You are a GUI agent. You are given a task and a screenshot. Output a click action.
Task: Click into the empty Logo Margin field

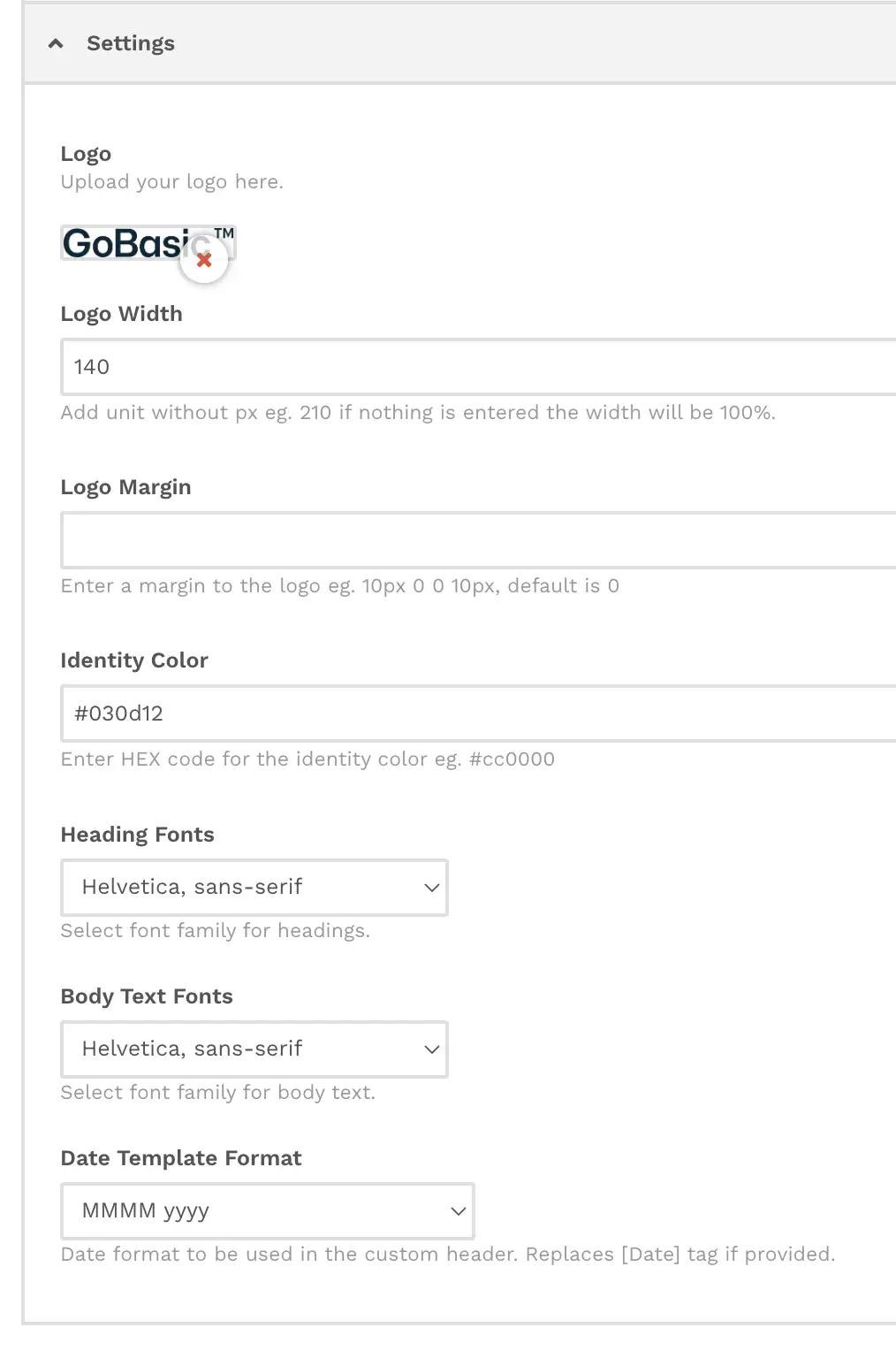[478, 540]
